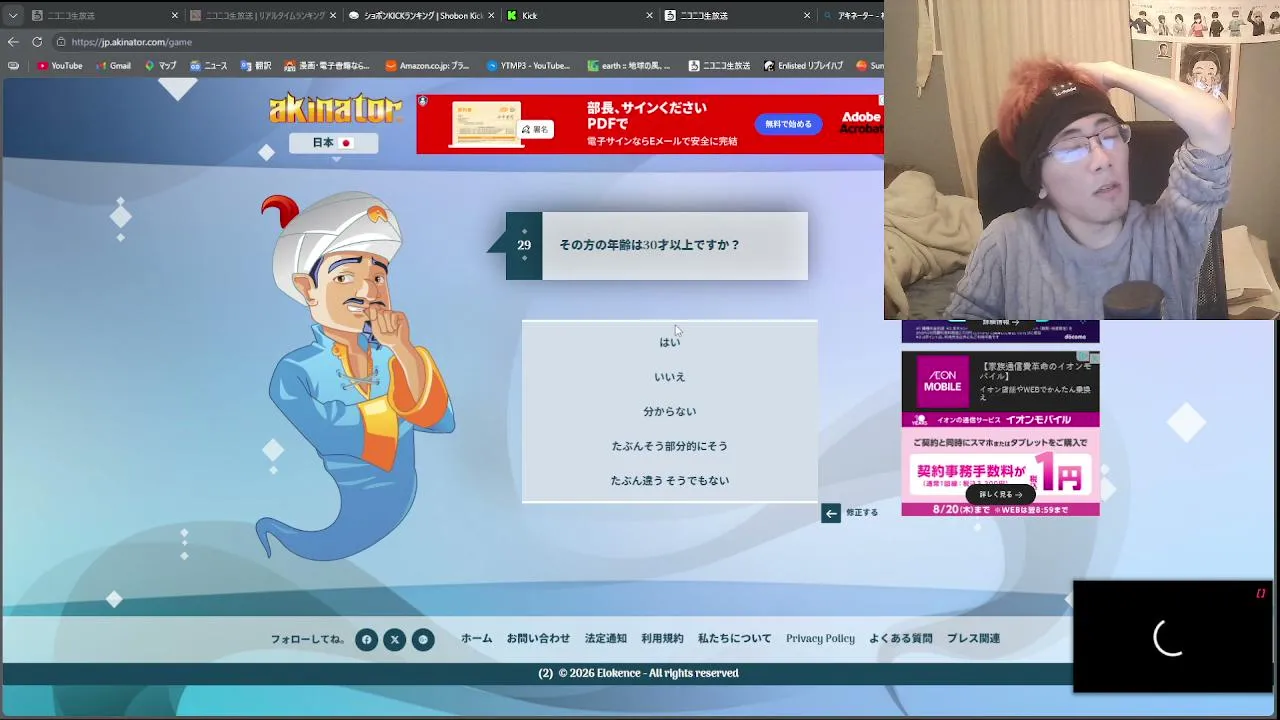Open the YouTube bookmark
The height and width of the screenshot is (720, 1280).
point(60,66)
